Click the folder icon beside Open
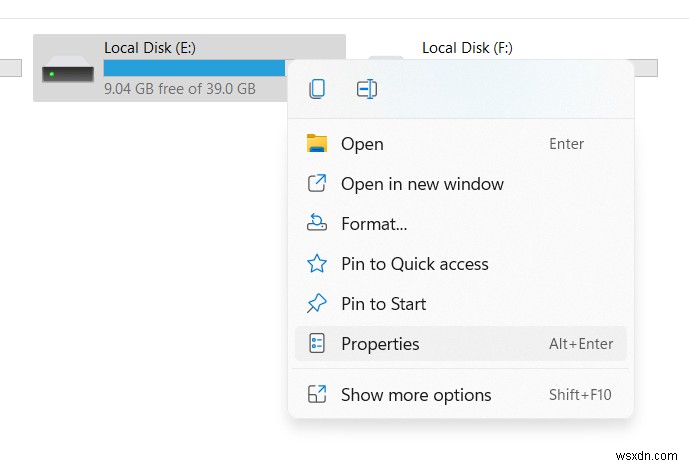Viewport: 689px width, 466px height. click(317, 144)
